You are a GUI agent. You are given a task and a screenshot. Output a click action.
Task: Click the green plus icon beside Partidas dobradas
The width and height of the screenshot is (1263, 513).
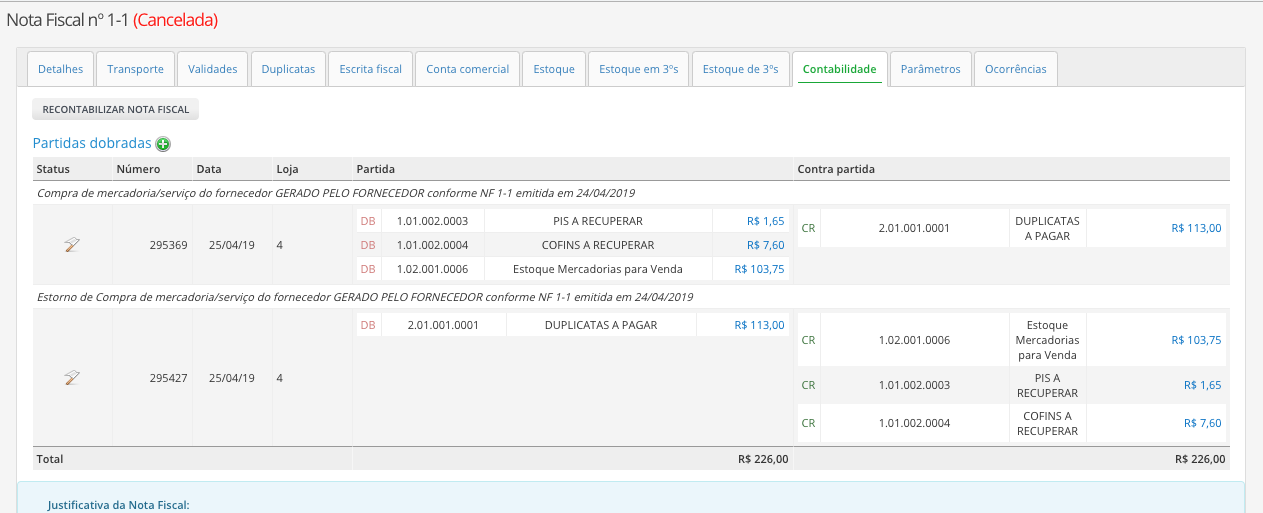click(x=163, y=144)
